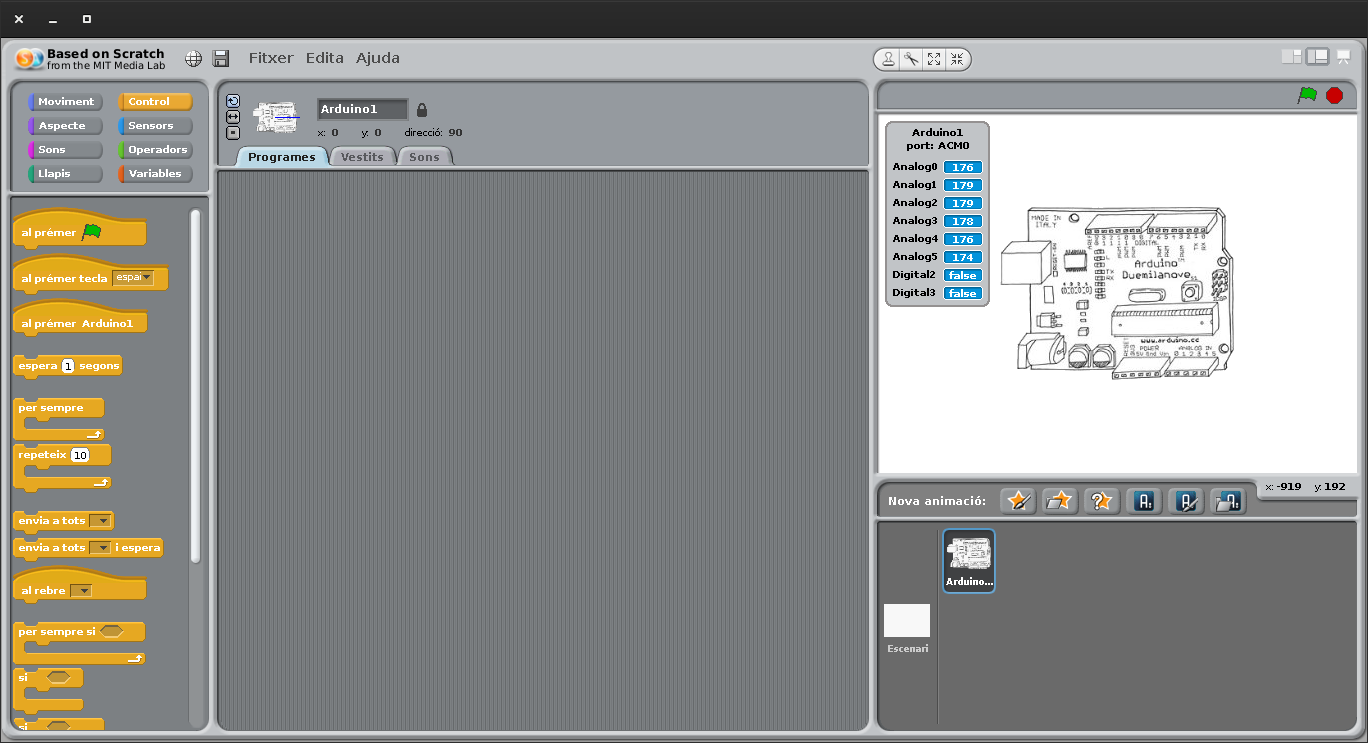The width and height of the screenshot is (1368, 743).
Task: Switch to full stage layout
Action: coord(1318,57)
